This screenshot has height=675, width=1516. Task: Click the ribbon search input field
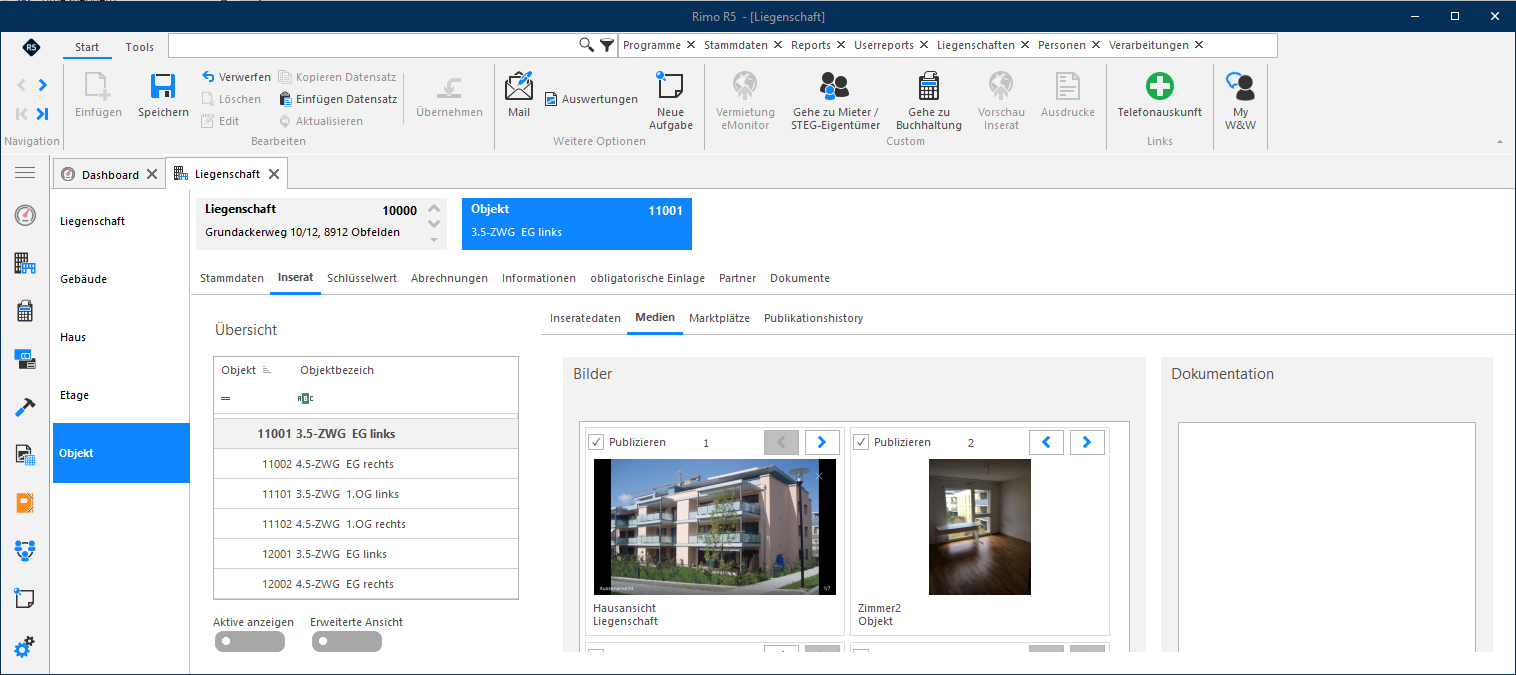pyautogui.click(x=374, y=45)
